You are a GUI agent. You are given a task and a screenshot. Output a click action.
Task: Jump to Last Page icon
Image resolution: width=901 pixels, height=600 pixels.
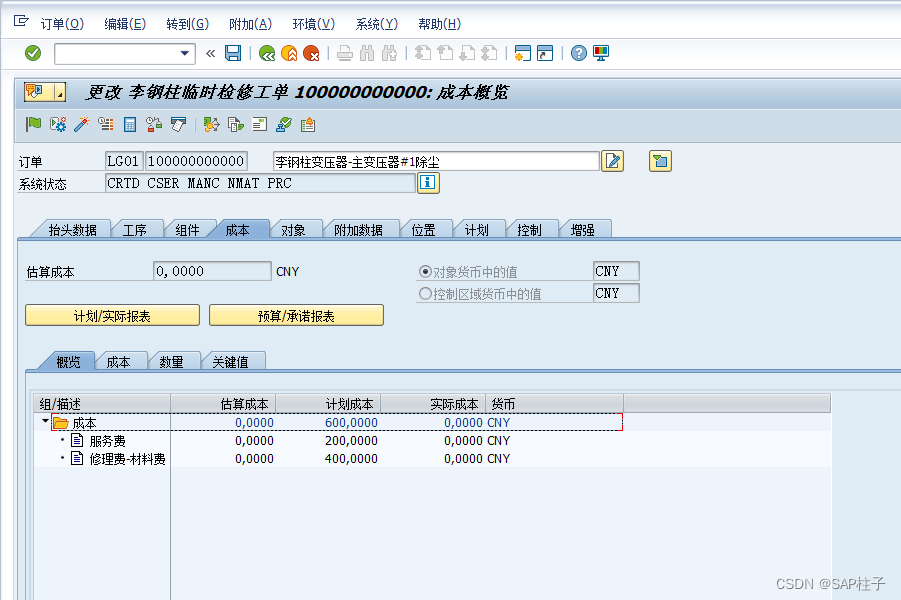coord(489,53)
